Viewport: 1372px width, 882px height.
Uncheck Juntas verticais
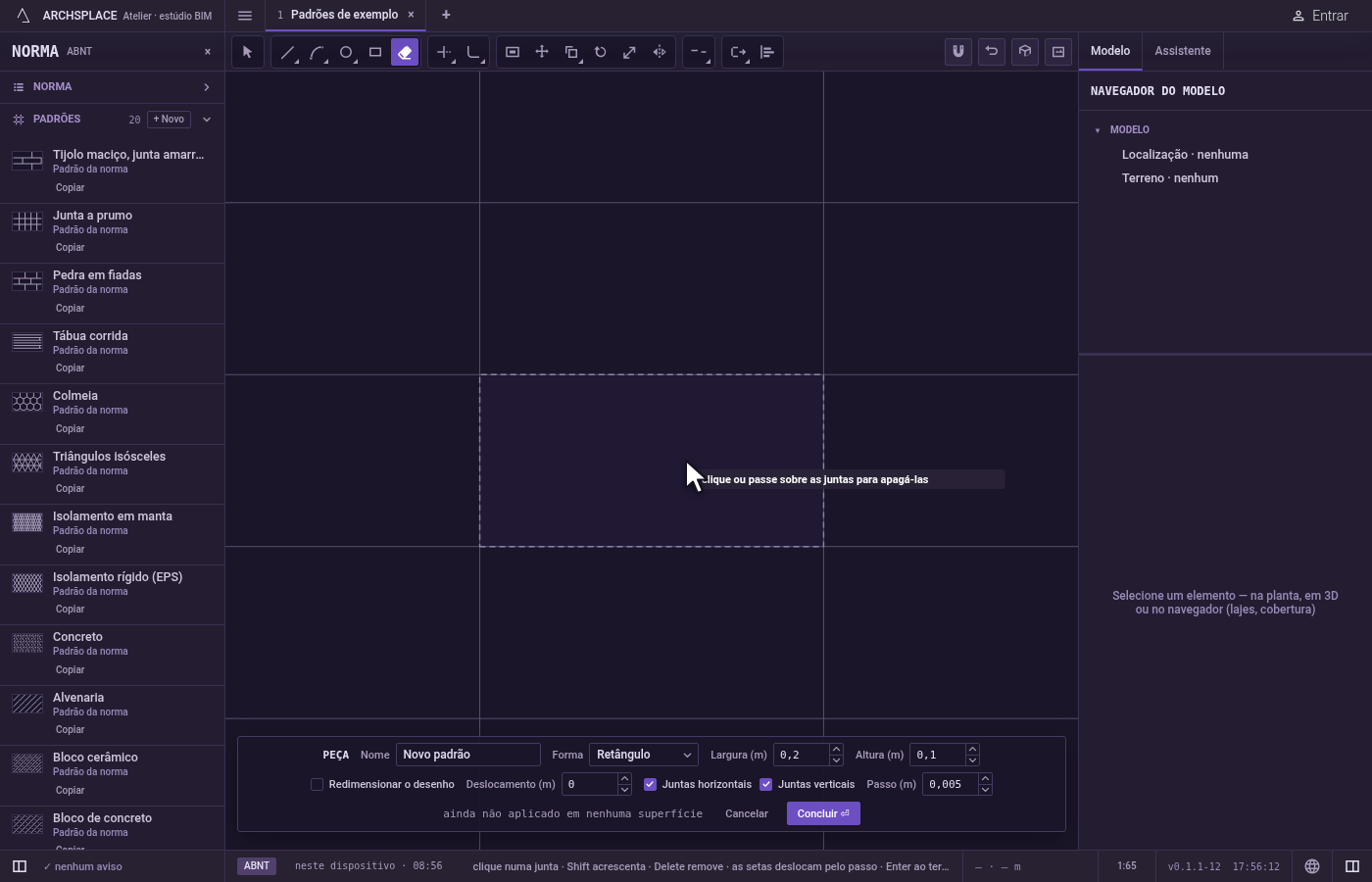click(x=765, y=784)
